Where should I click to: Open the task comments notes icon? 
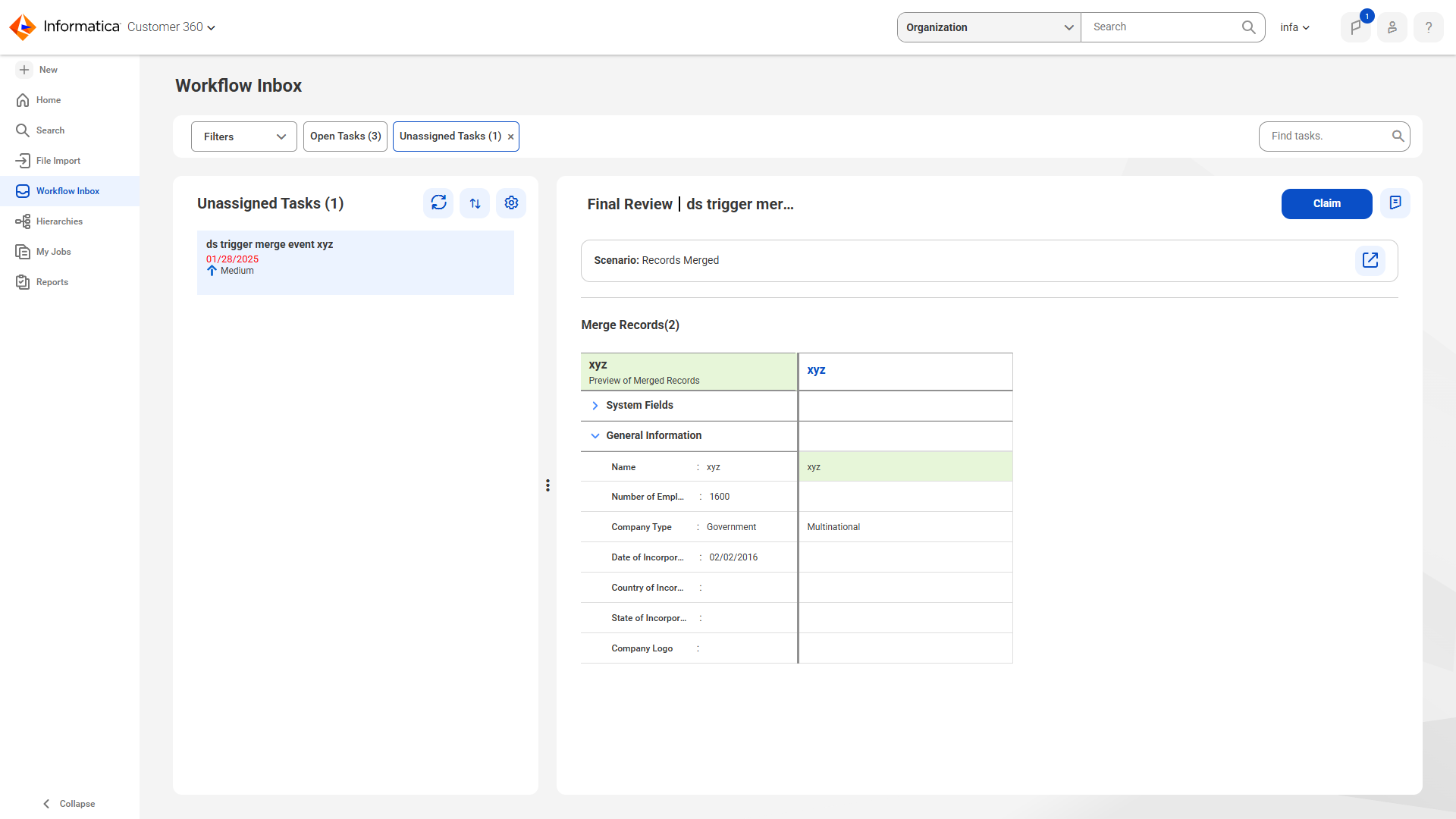click(1395, 203)
